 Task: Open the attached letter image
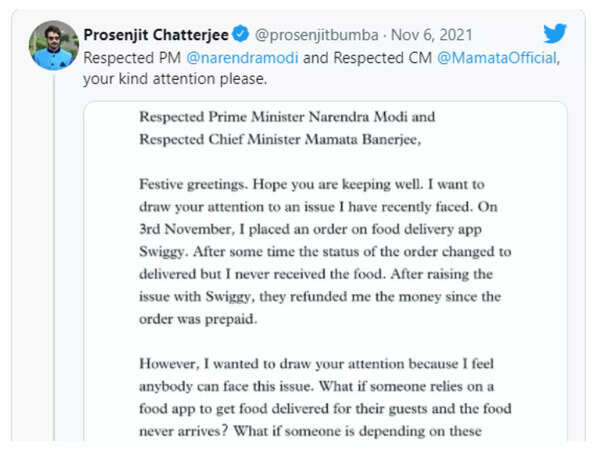click(325, 270)
